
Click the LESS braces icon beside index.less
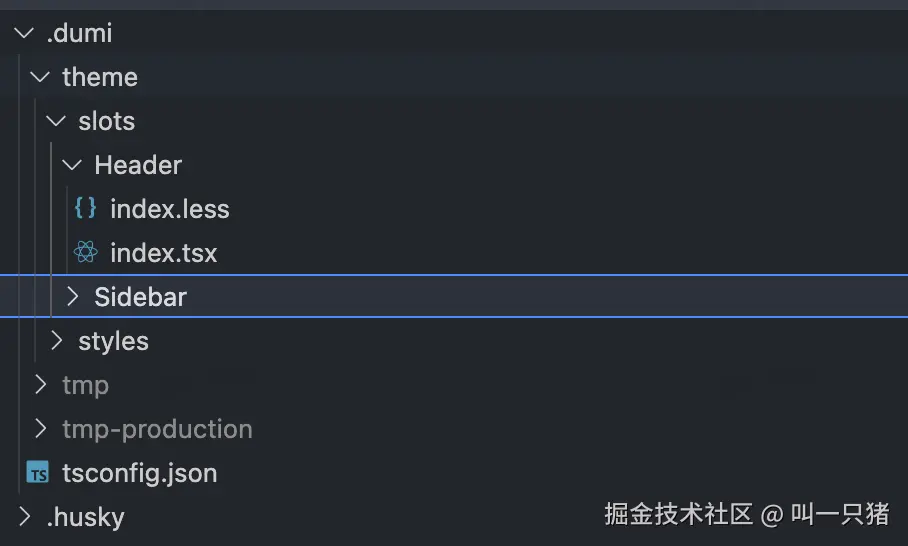click(86, 209)
